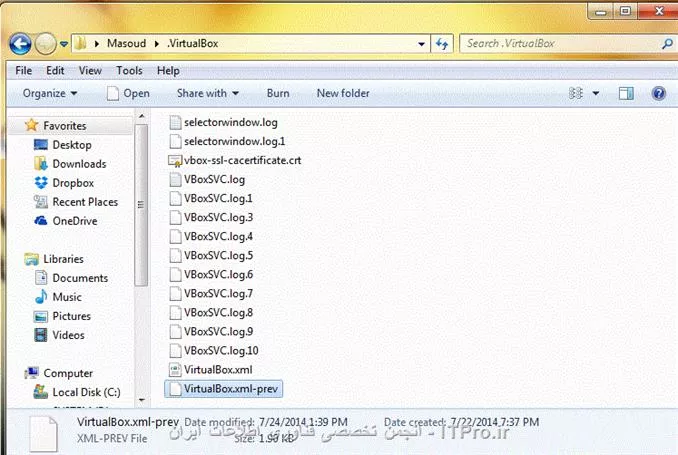Select Libraries in navigation pane
678x455 pixels.
point(63,259)
